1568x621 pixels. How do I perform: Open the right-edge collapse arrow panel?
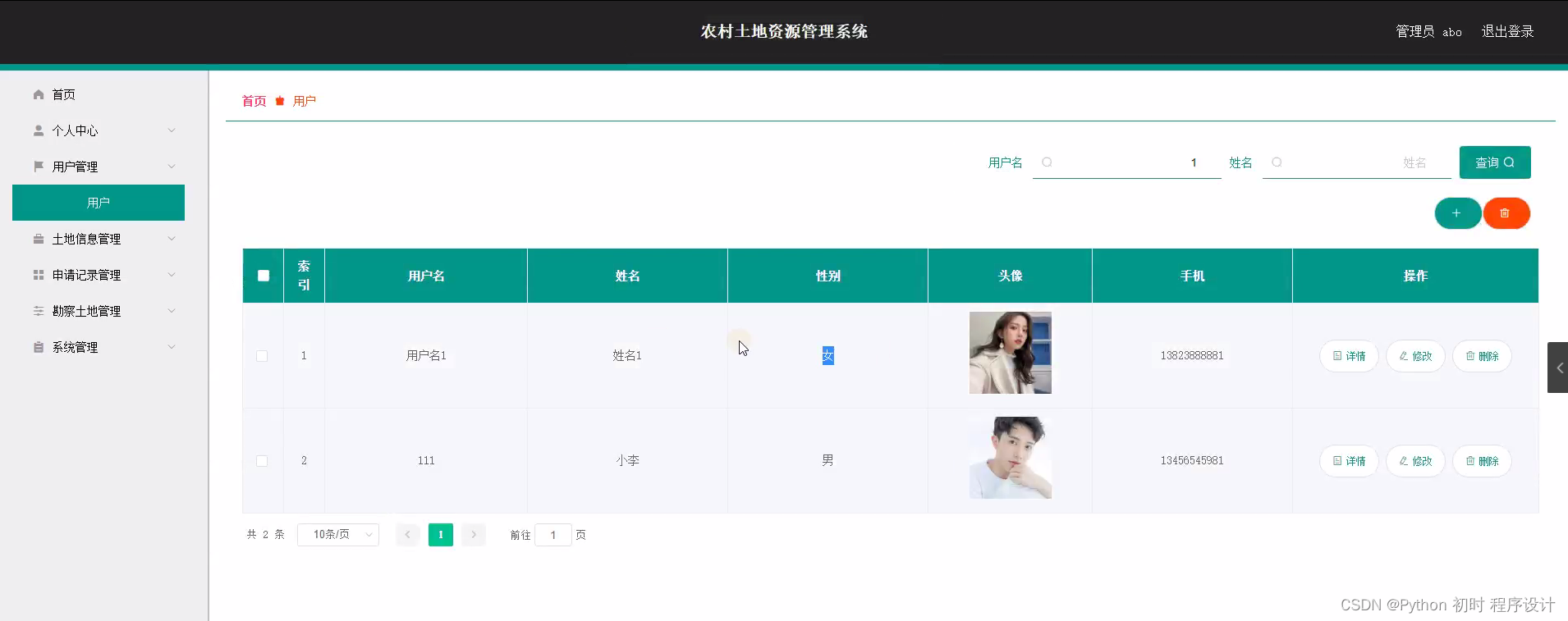[x=1558, y=368]
